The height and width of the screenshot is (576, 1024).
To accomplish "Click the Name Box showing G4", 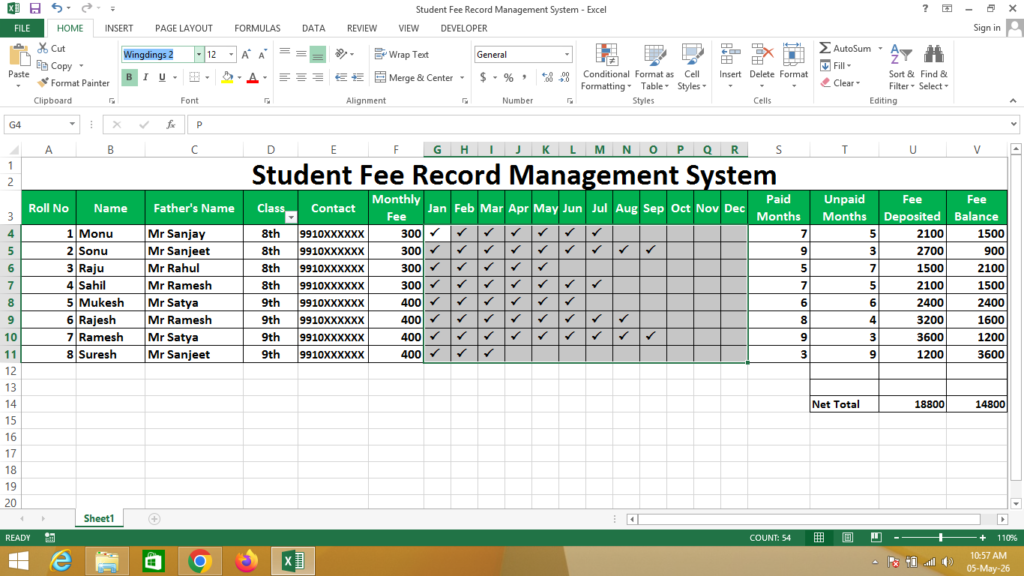I will (36, 124).
